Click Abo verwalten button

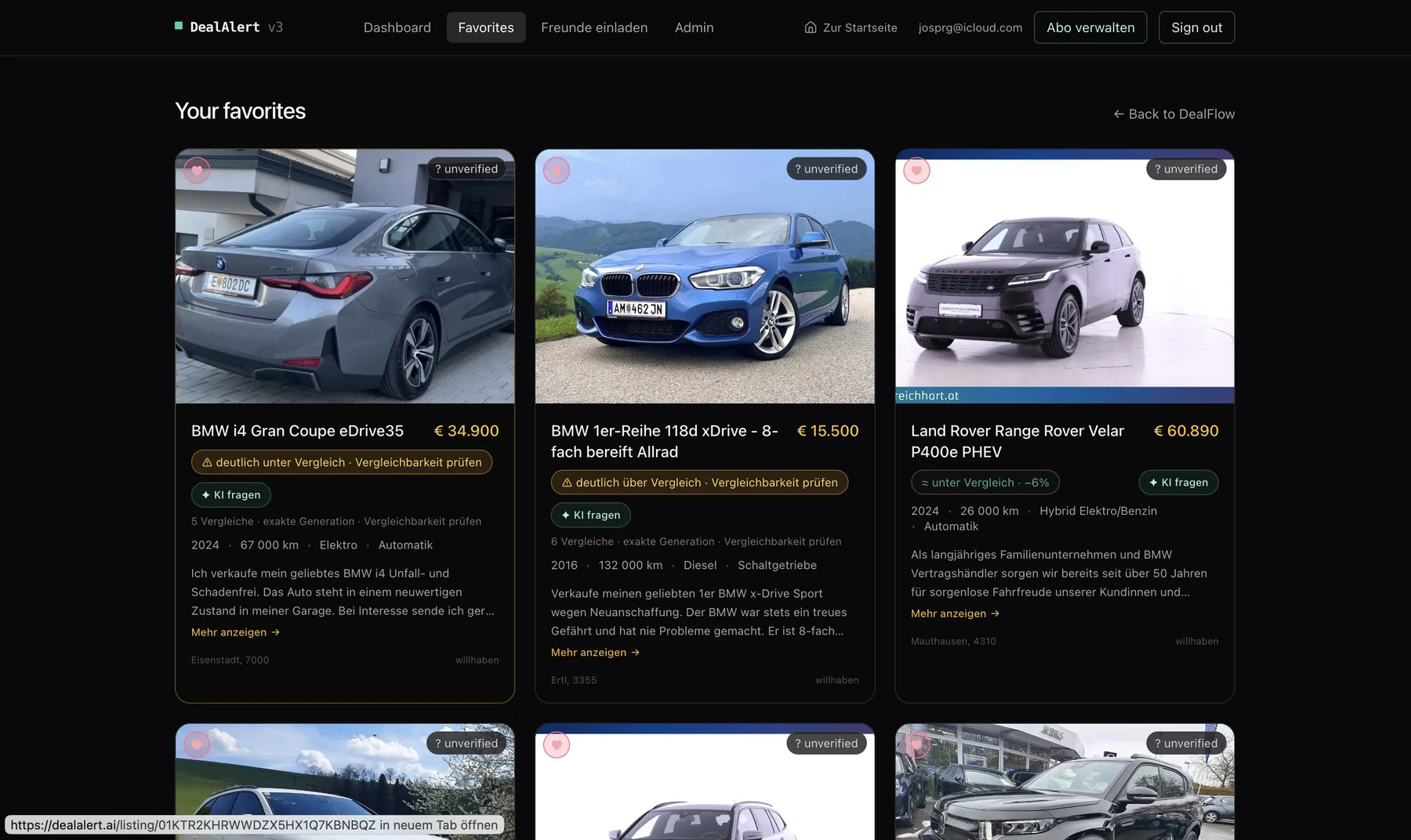tap(1090, 27)
